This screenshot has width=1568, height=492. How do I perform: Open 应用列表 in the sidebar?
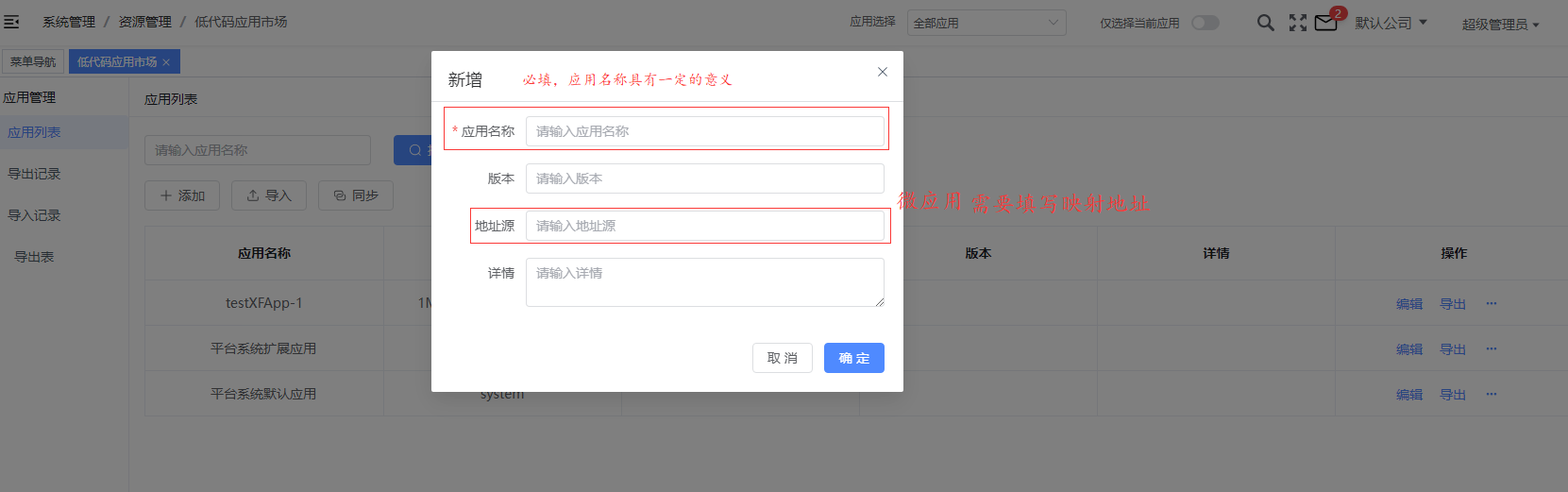pos(64,132)
